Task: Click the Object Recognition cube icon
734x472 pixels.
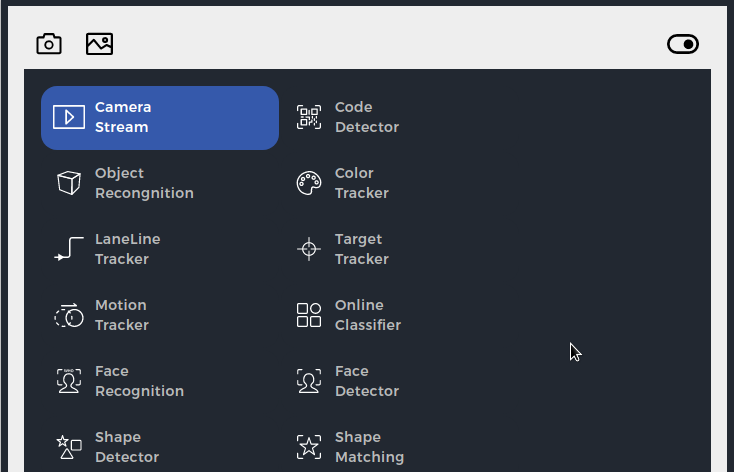Action: [x=68, y=183]
